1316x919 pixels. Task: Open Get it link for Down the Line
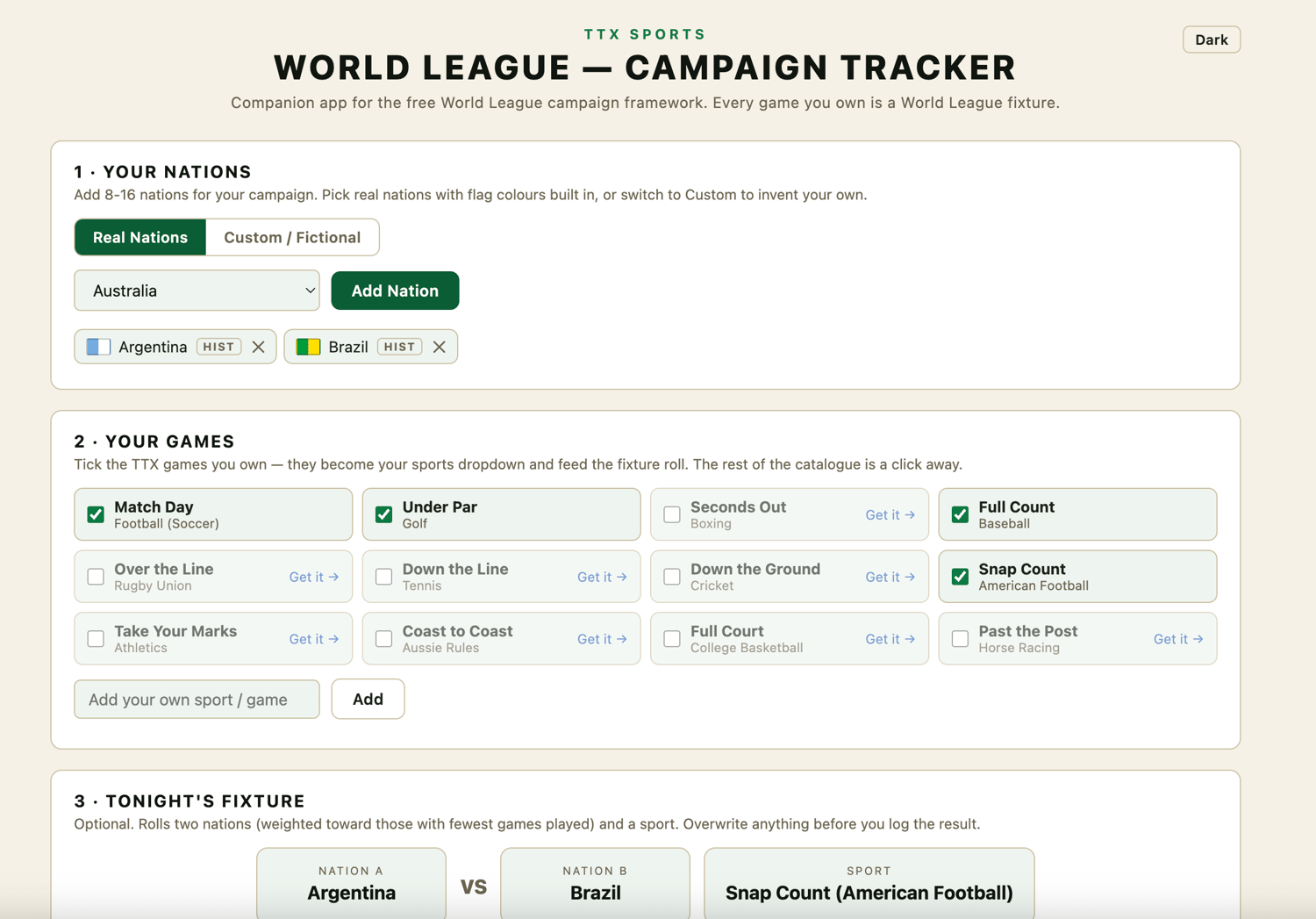tap(602, 577)
